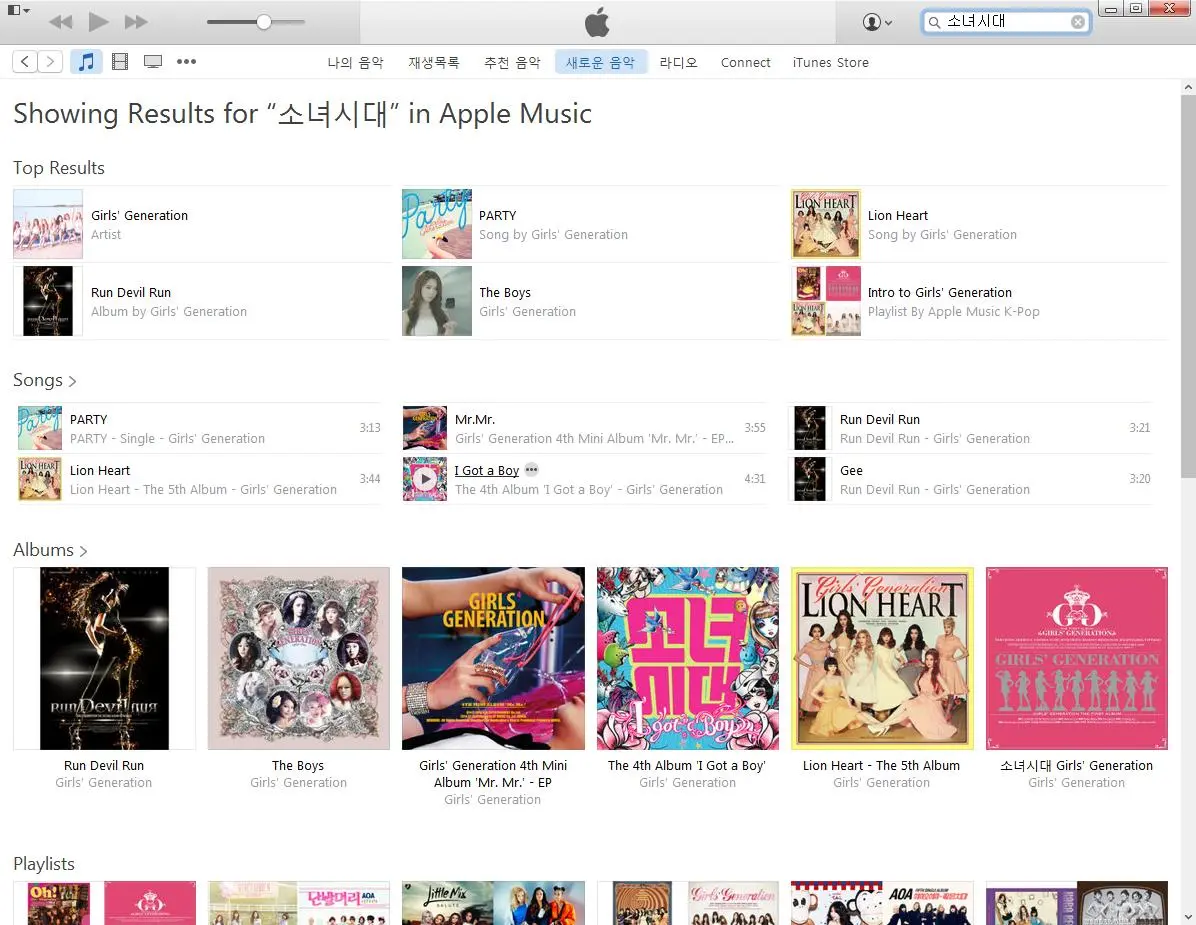
Task: Open more options ellipsis beside I Got a Boy
Action: [x=532, y=470]
